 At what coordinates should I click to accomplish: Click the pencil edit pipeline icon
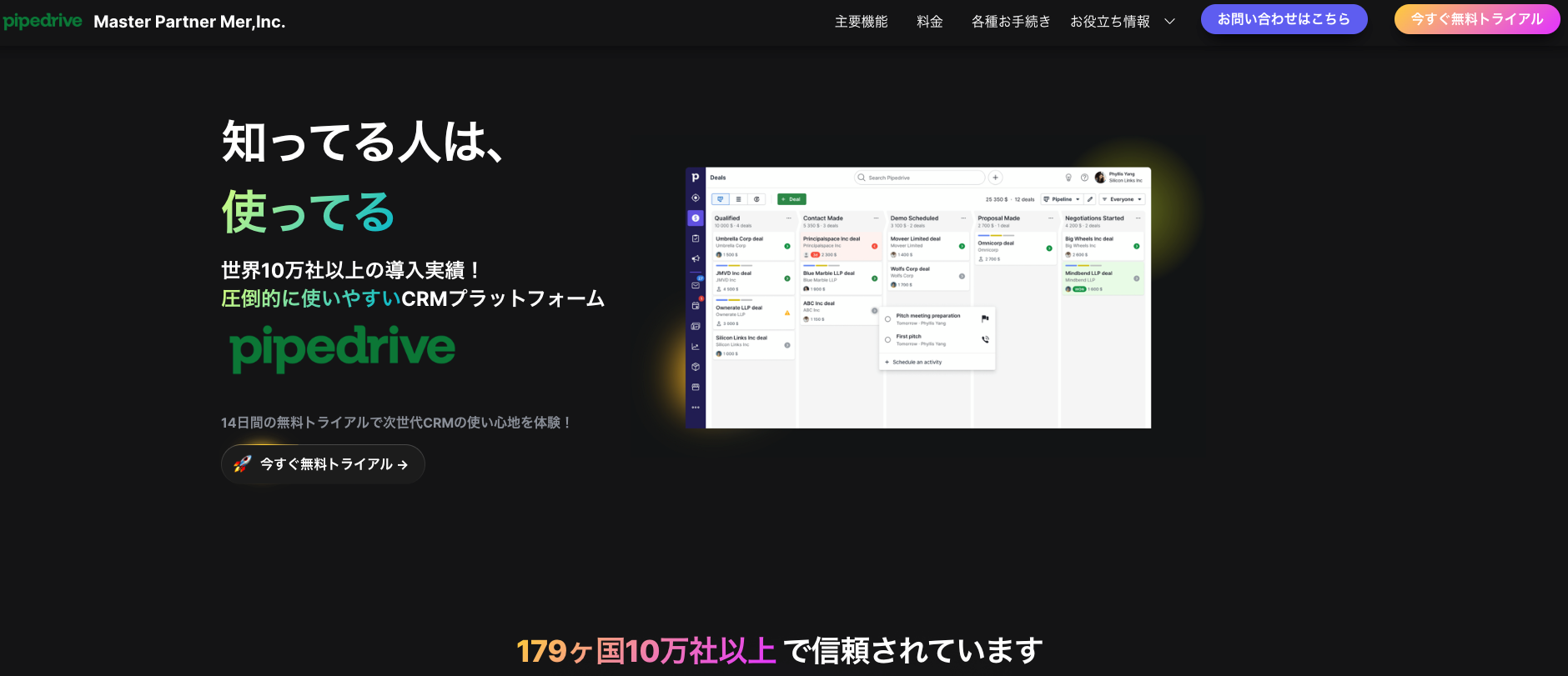1090,199
